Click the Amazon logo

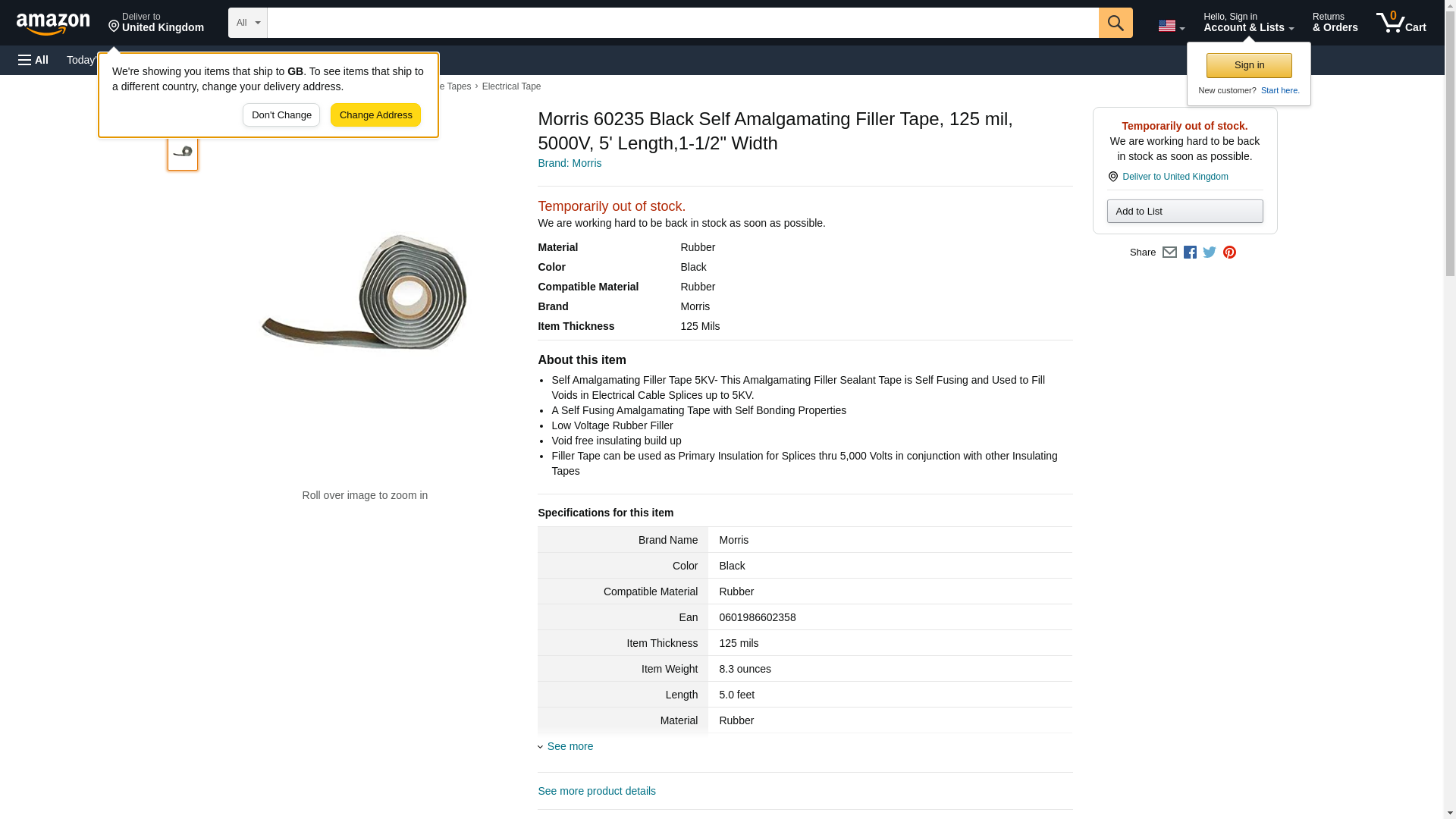coord(53,24)
